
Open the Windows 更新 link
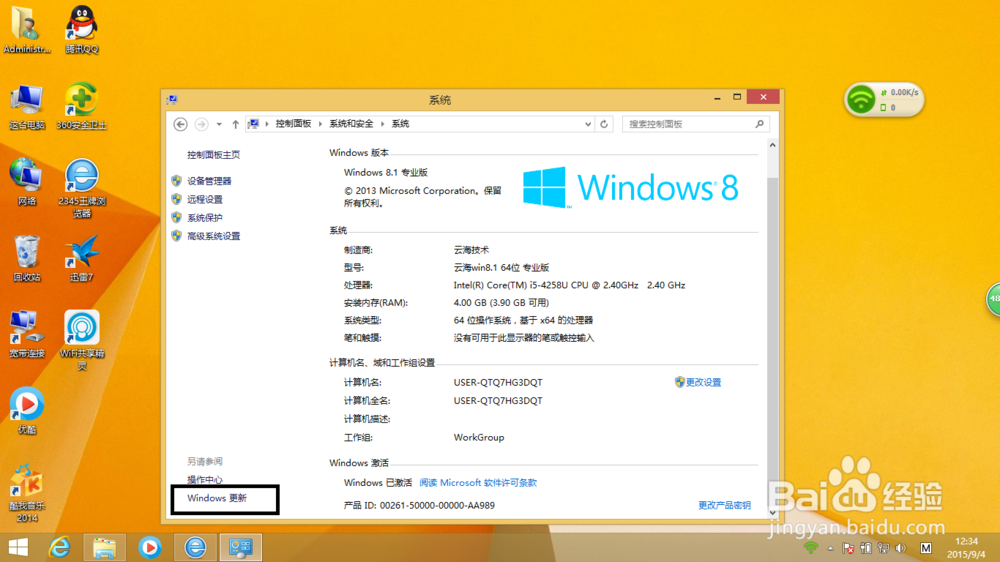pos(217,498)
